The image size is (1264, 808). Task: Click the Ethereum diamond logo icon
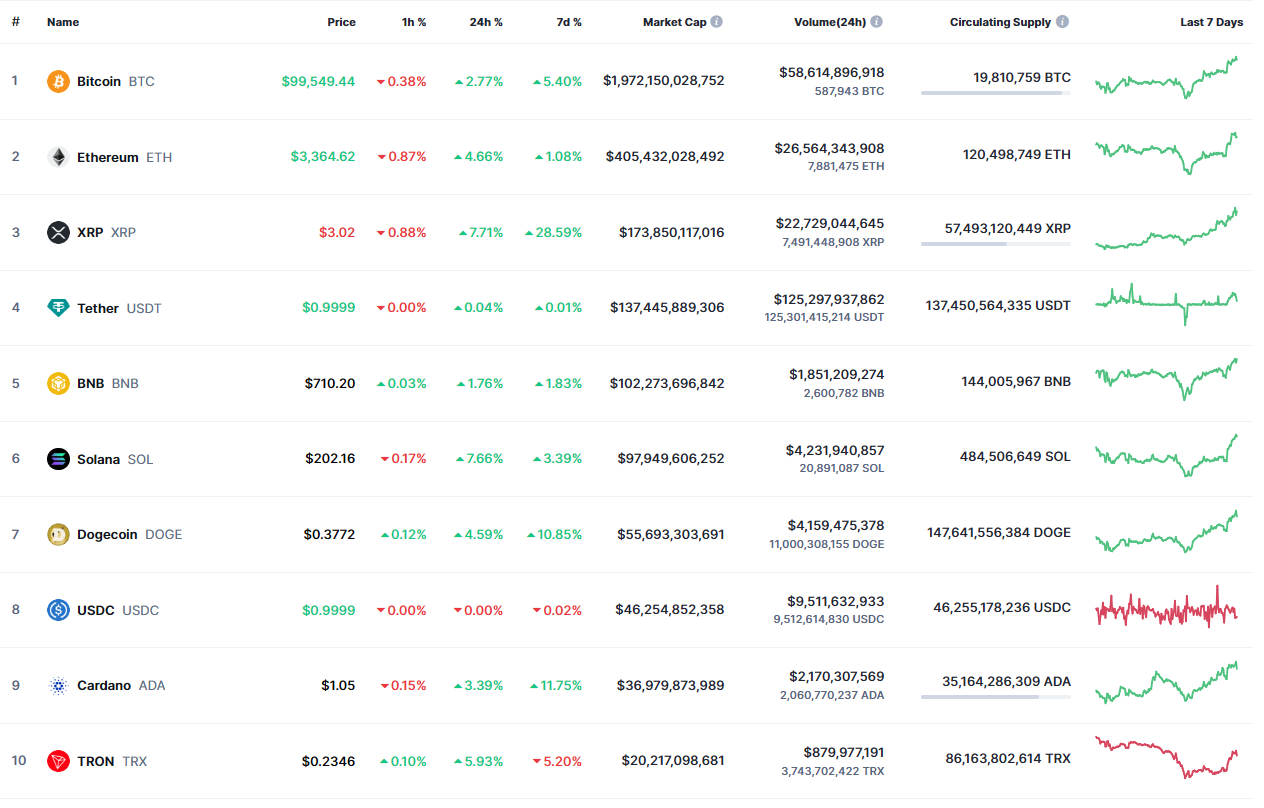[59, 157]
